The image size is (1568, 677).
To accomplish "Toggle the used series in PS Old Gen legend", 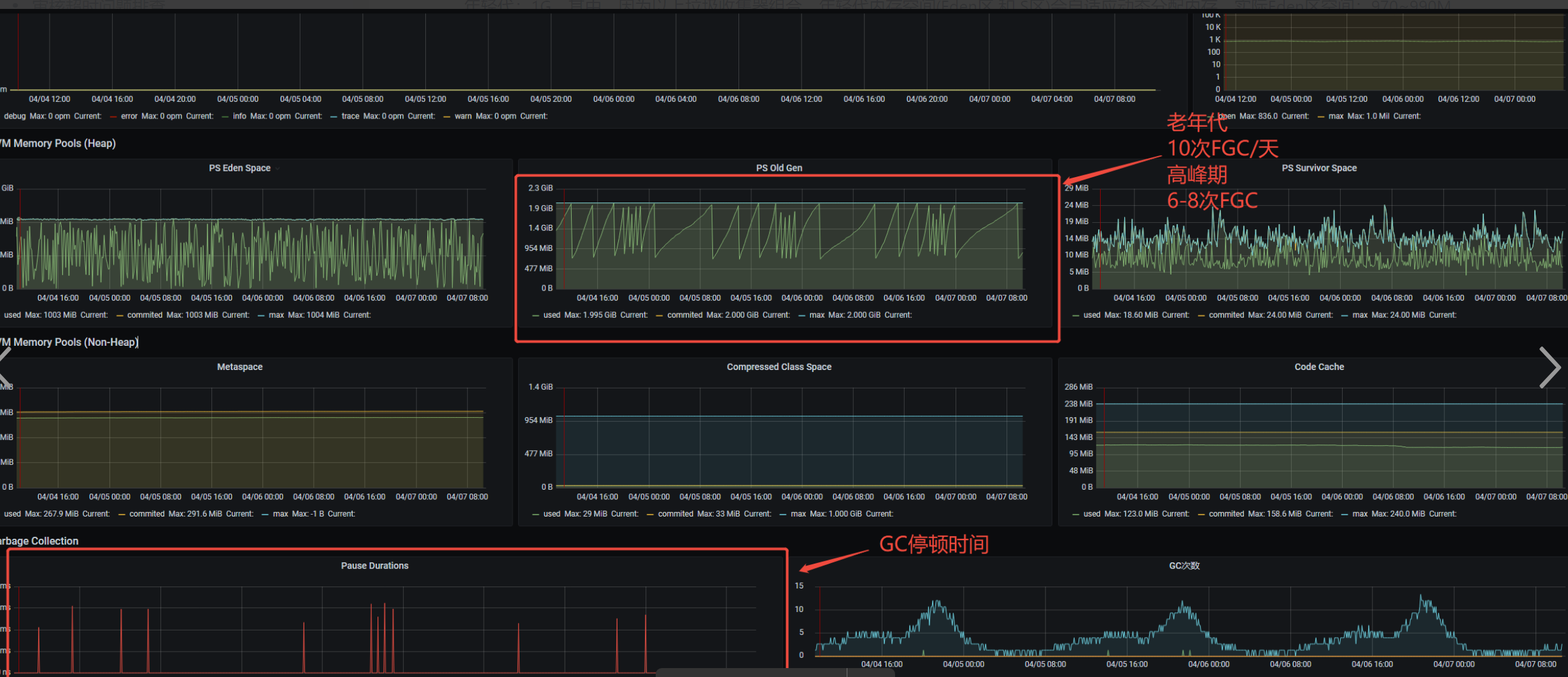I will [551, 315].
